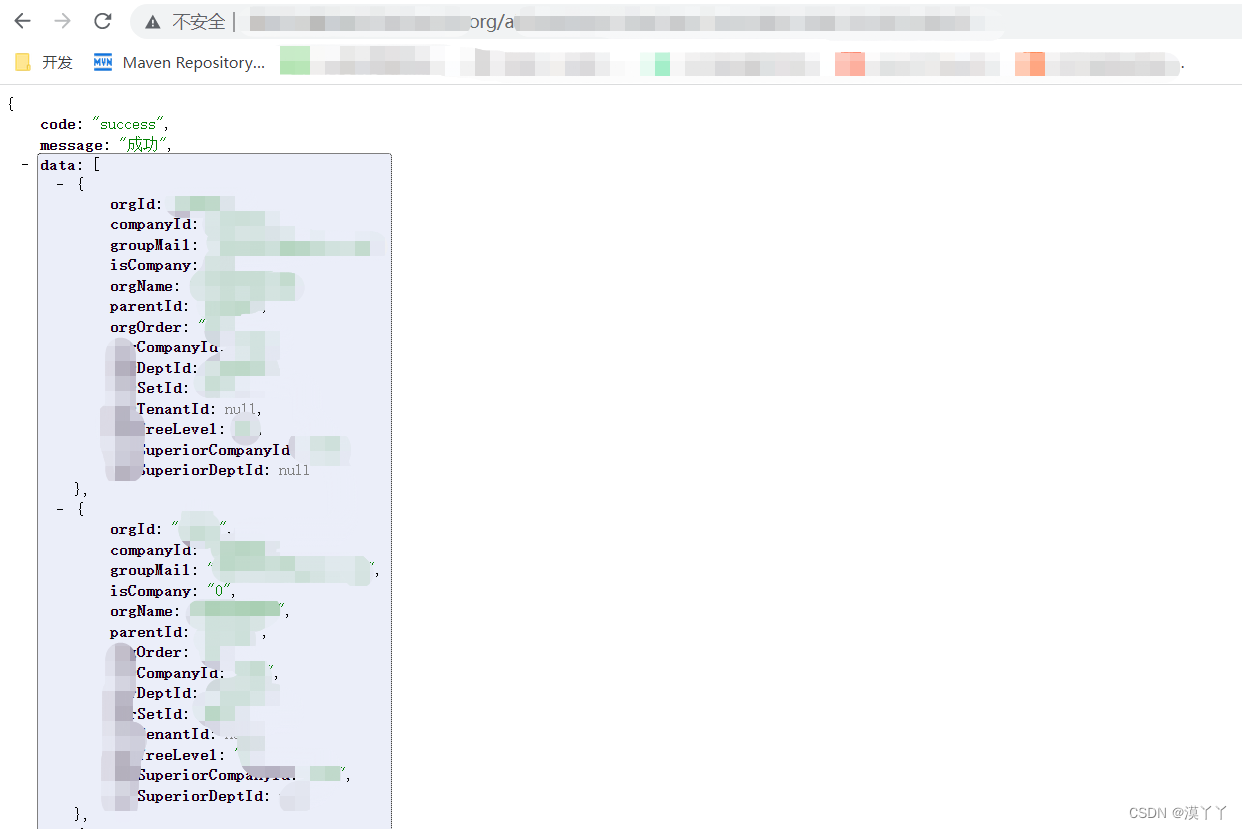Click the "data: [" key line
Image resolution: width=1242 pixels, height=829 pixels.
[70, 165]
